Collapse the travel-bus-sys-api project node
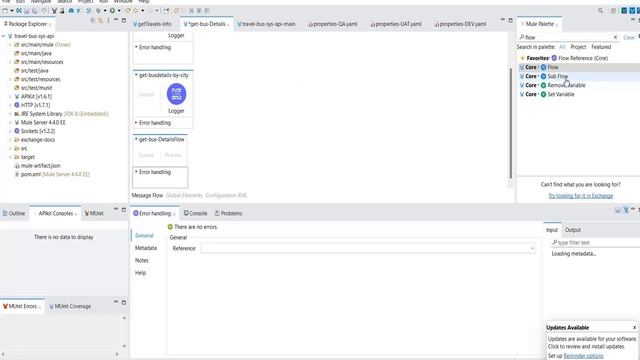The image size is (640, 360). pos(4,36)
